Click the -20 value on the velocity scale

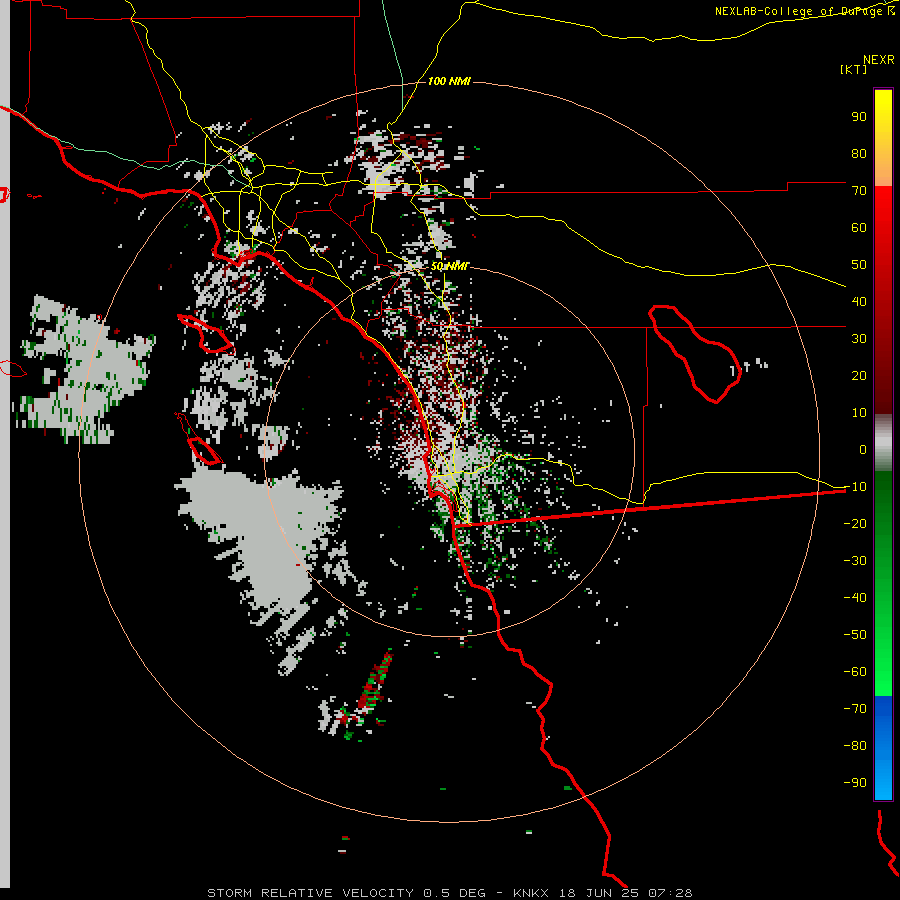(x=855, y=523)
